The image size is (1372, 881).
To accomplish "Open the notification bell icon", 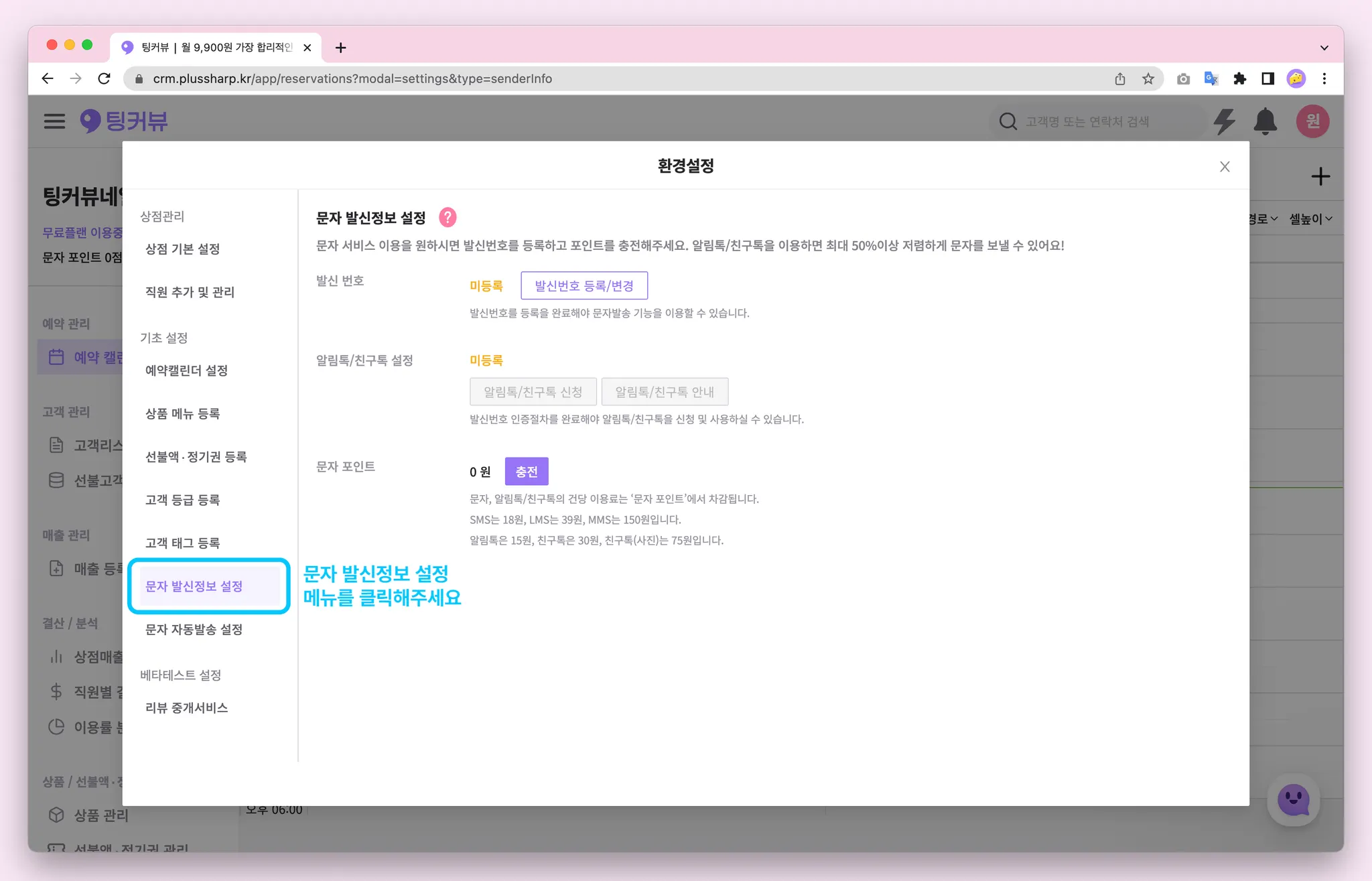I will click(x=1265, y=121).
